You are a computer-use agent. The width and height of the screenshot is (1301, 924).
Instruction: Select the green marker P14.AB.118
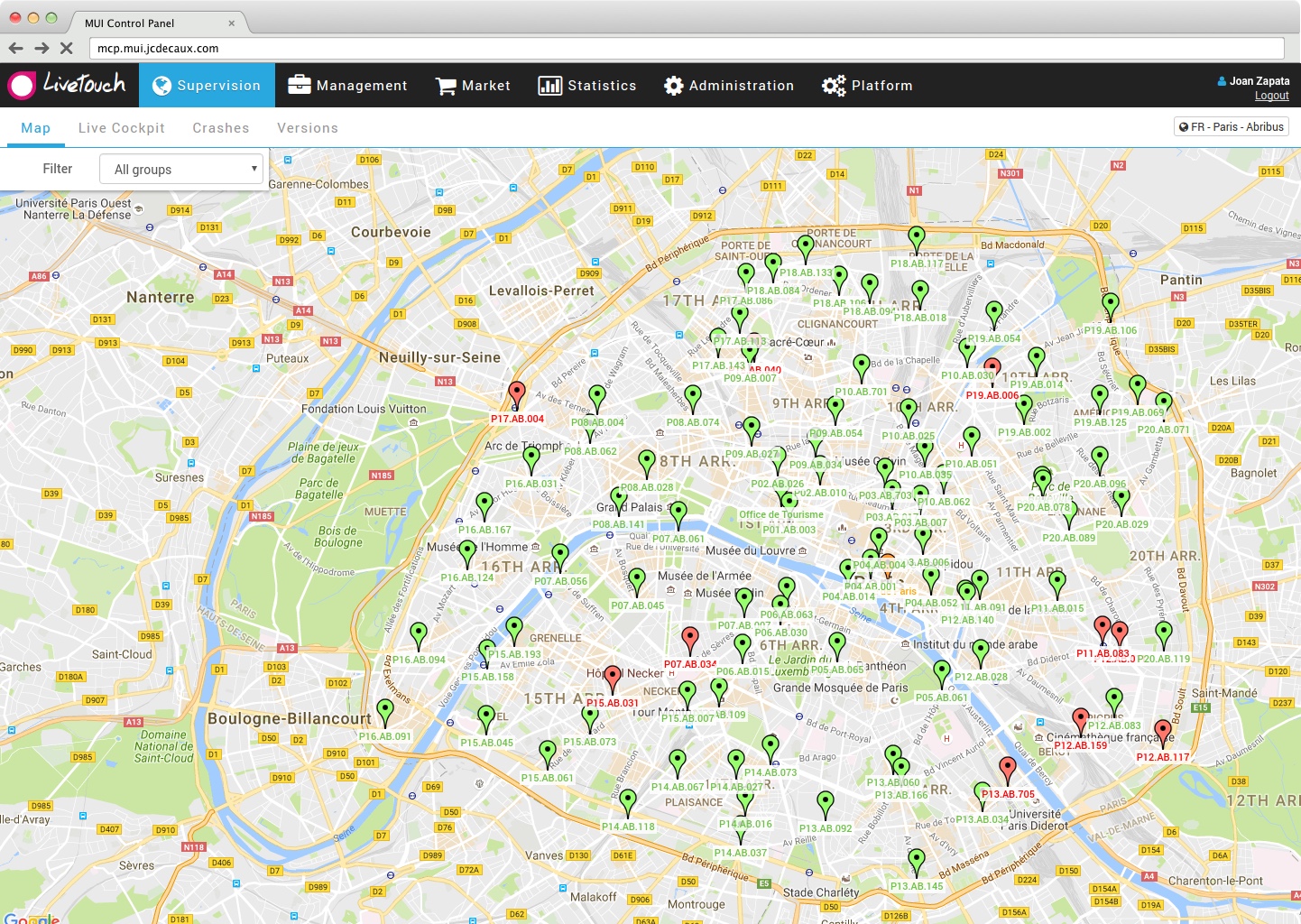[x=628, y=803]
